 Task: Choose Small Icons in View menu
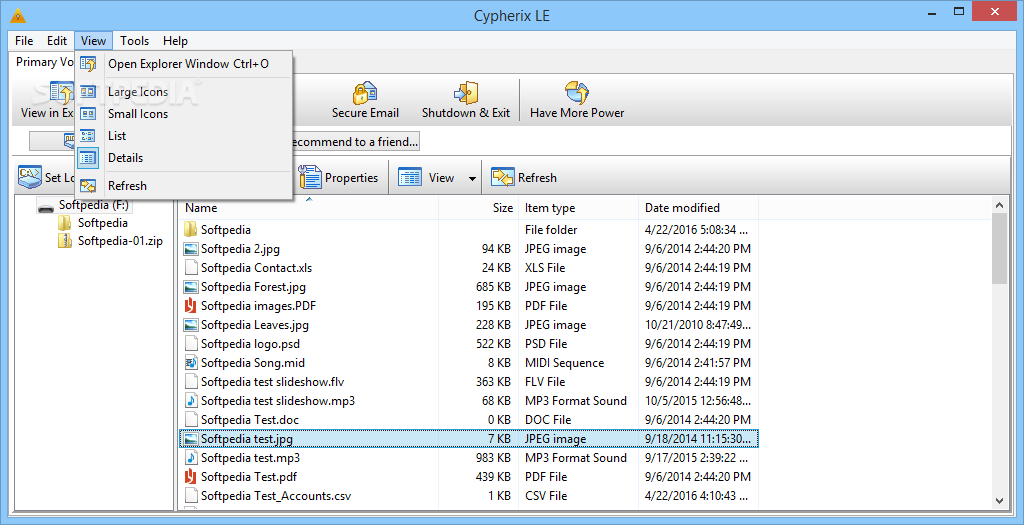pyautogui.click(x=184, y=114)
